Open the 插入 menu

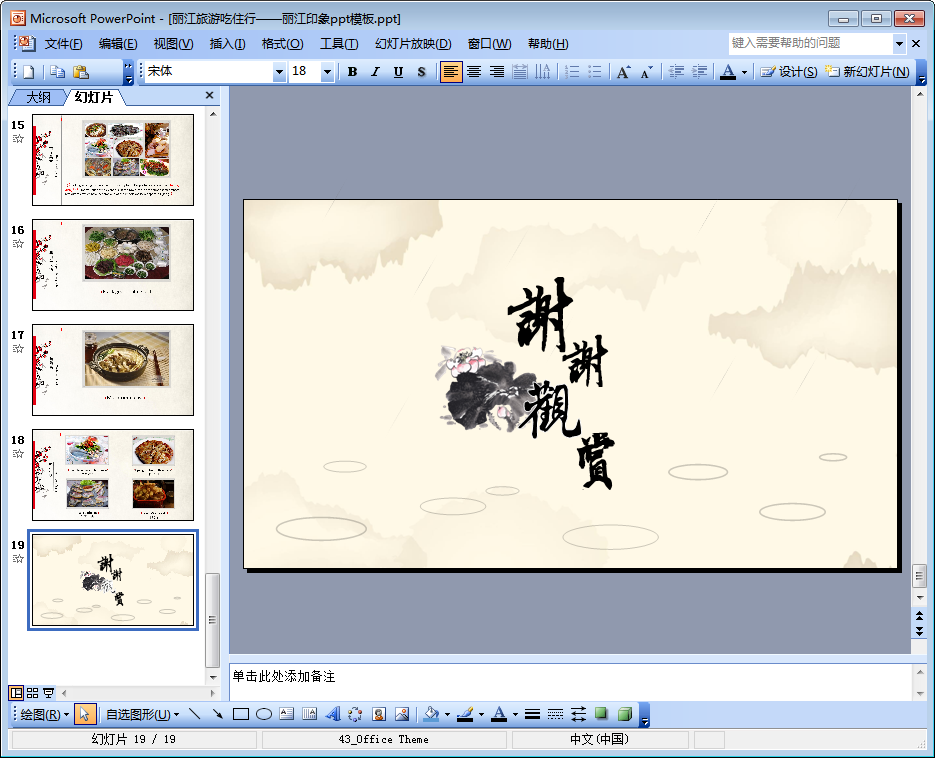[227, 44]
